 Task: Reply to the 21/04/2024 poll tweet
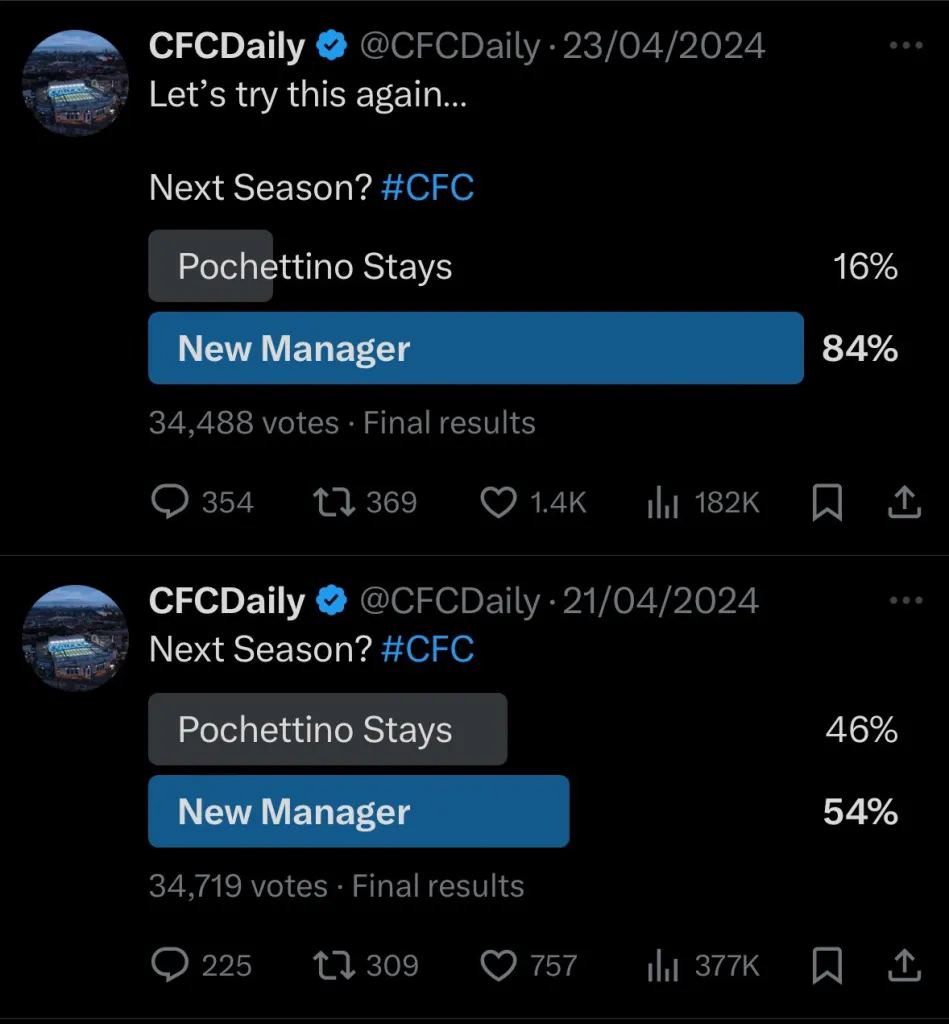169,965
